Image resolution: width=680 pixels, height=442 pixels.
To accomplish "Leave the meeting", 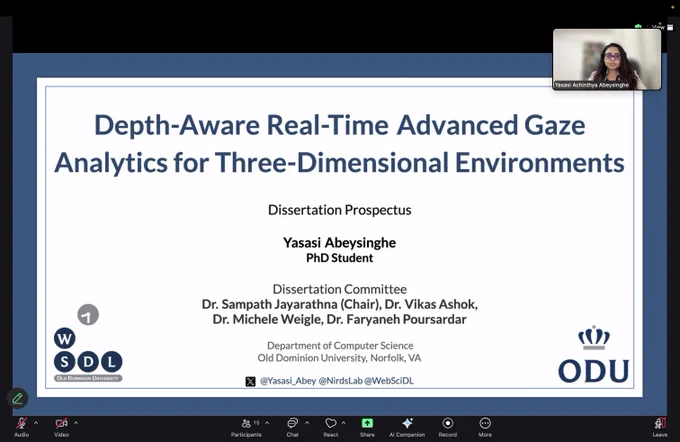I will pos(660,427).
